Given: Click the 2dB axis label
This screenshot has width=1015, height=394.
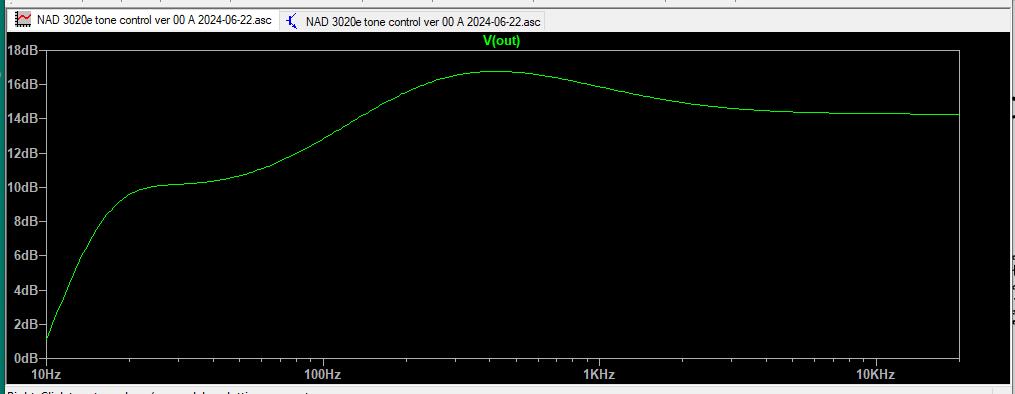Looking at the screenshot, I should [25, 324].
